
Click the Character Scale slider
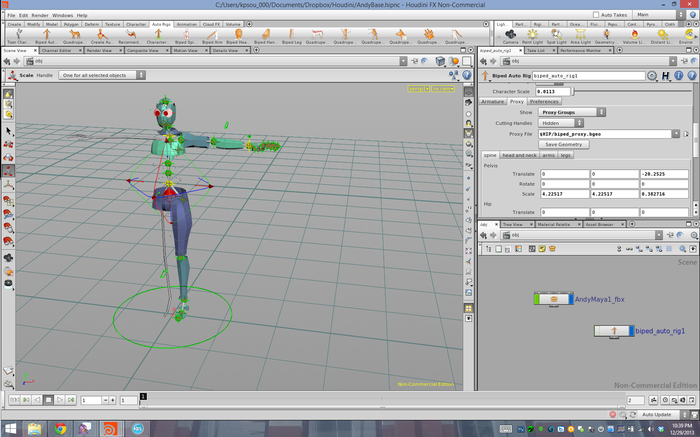pos(633,92)
